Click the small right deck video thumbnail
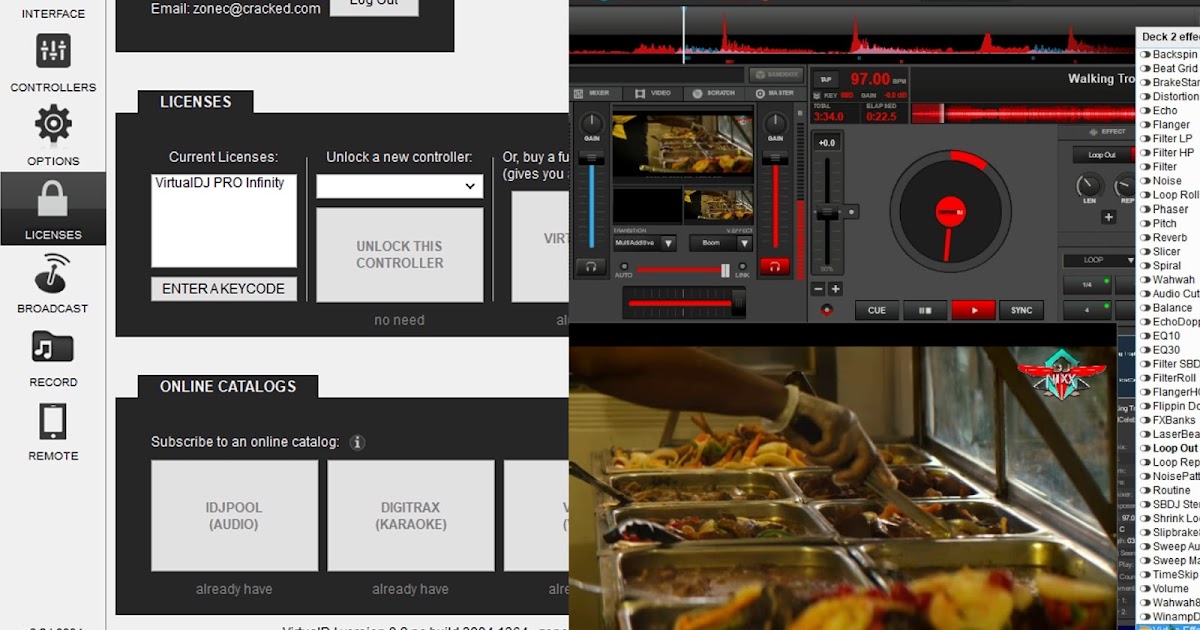Viewport: 1200px width, 630px height. (x=718, y=206)
